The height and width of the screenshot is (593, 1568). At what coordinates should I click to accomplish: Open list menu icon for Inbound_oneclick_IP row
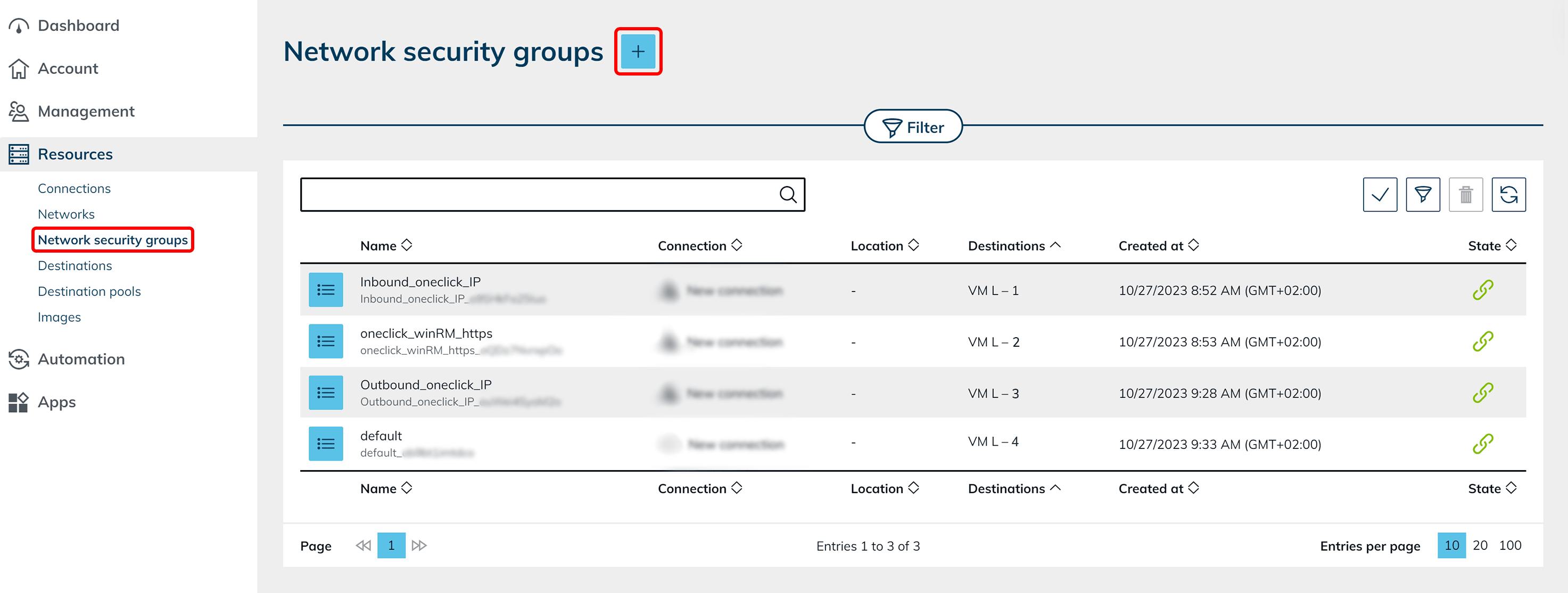[x=326, y=290]
